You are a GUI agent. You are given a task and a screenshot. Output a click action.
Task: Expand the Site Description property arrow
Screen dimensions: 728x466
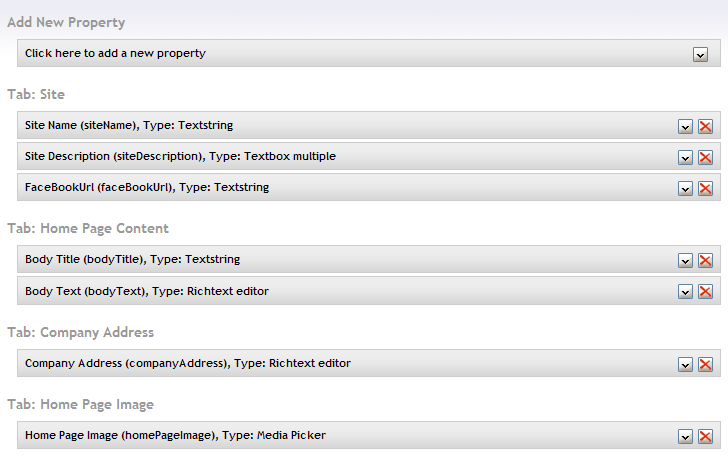click(x=685, y=157)
